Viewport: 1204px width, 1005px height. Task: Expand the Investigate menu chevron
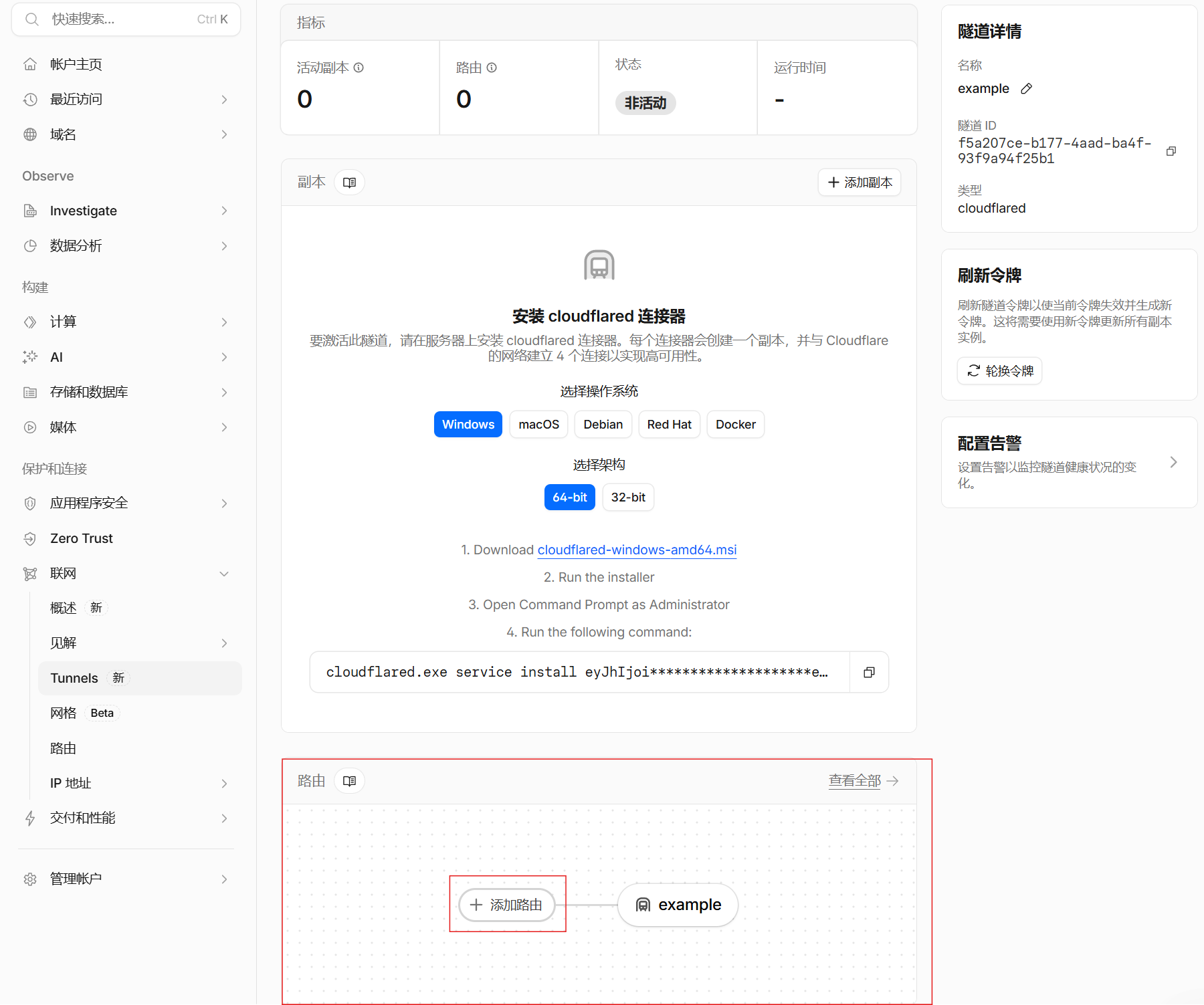[x=224, y=211]
